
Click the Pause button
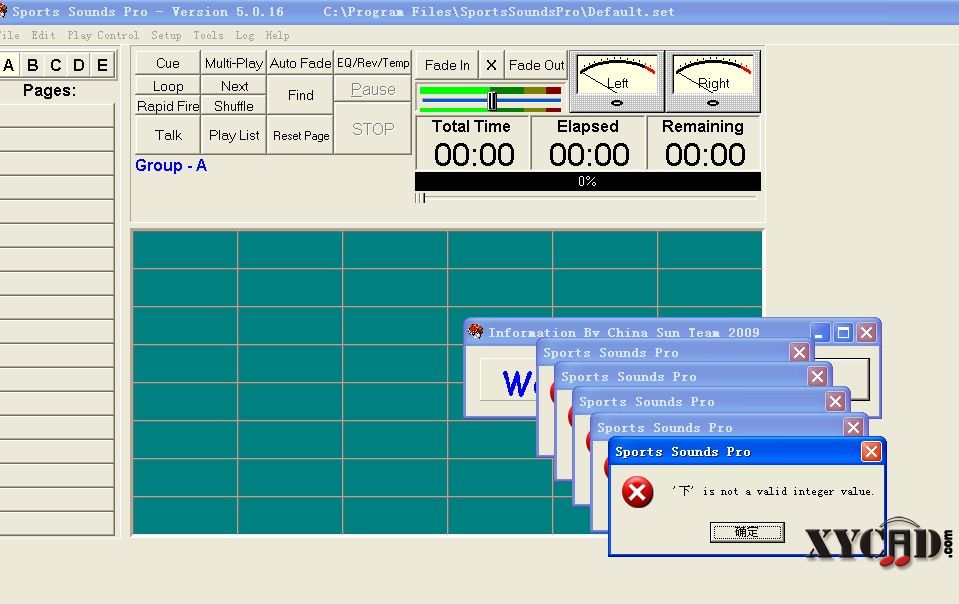point(373,89)
